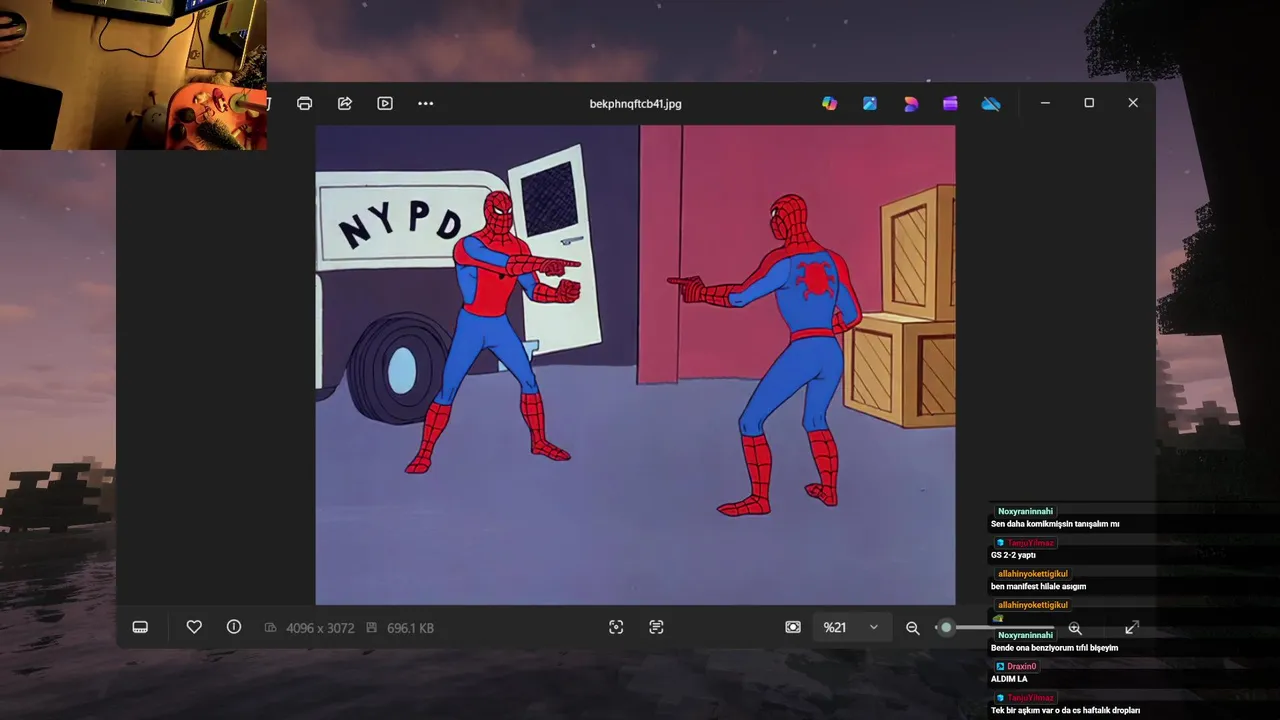1280x720 pixels.
Task: Close the Photos window
Action: tap(1133, 103)
